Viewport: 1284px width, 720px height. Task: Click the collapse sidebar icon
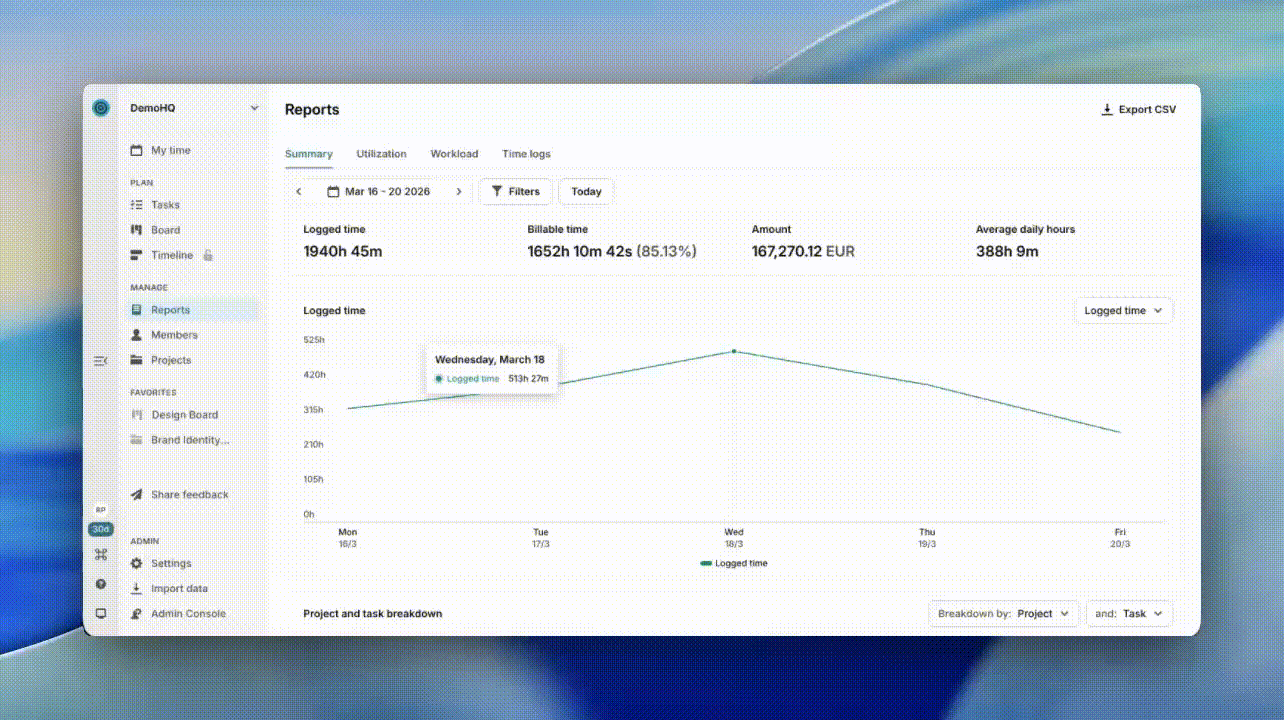(x=100, y=361)
